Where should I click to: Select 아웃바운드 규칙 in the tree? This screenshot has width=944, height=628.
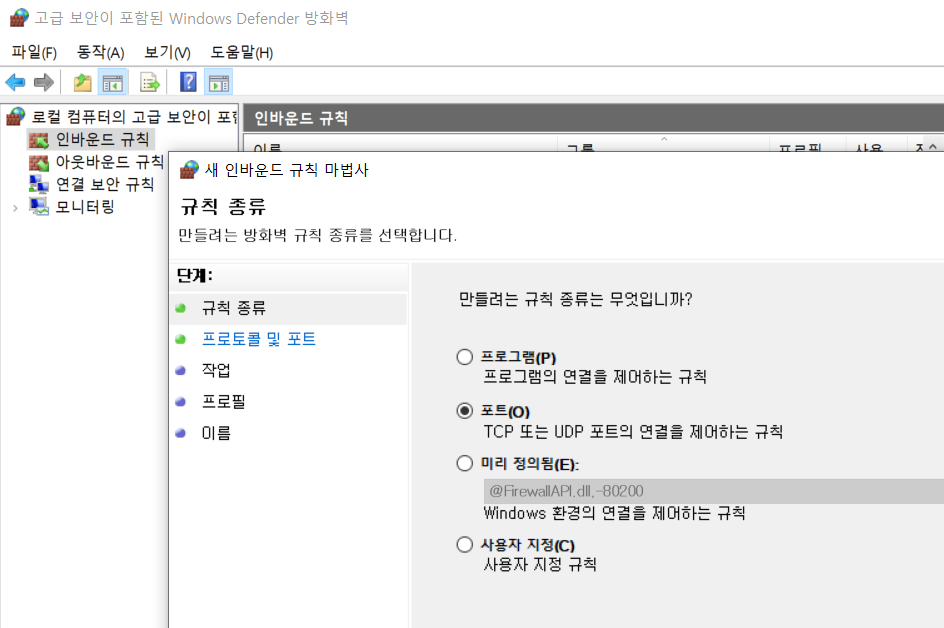[110, 162]
